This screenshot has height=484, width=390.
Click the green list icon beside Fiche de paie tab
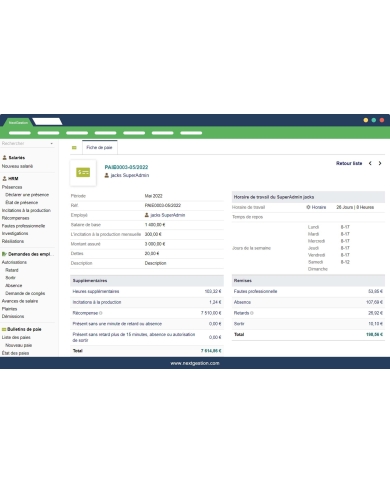pos(74,148)
